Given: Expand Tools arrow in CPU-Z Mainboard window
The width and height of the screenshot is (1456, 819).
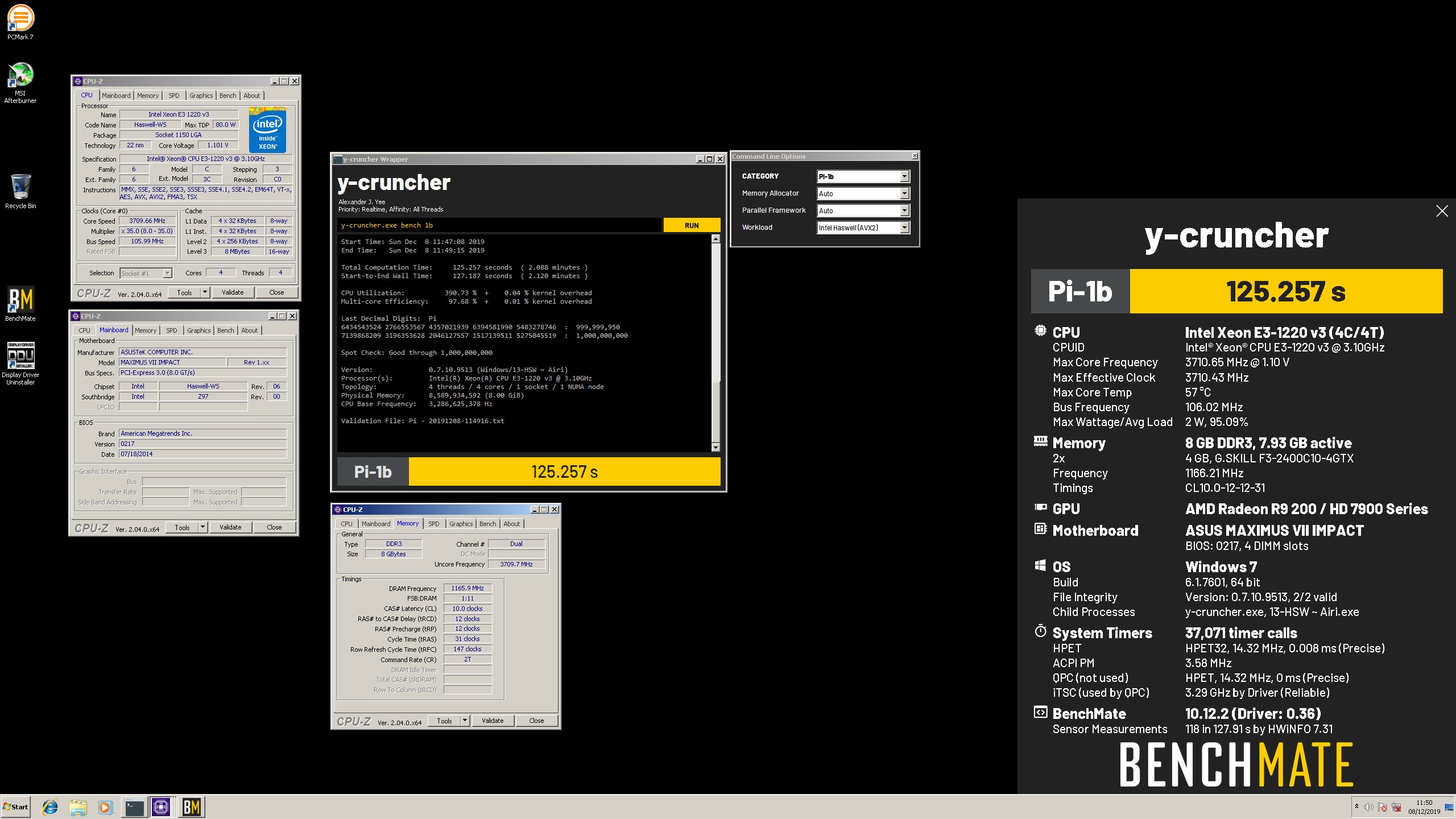Looking at the screenshot, I should pyautogui.click(x=202, y=527).
